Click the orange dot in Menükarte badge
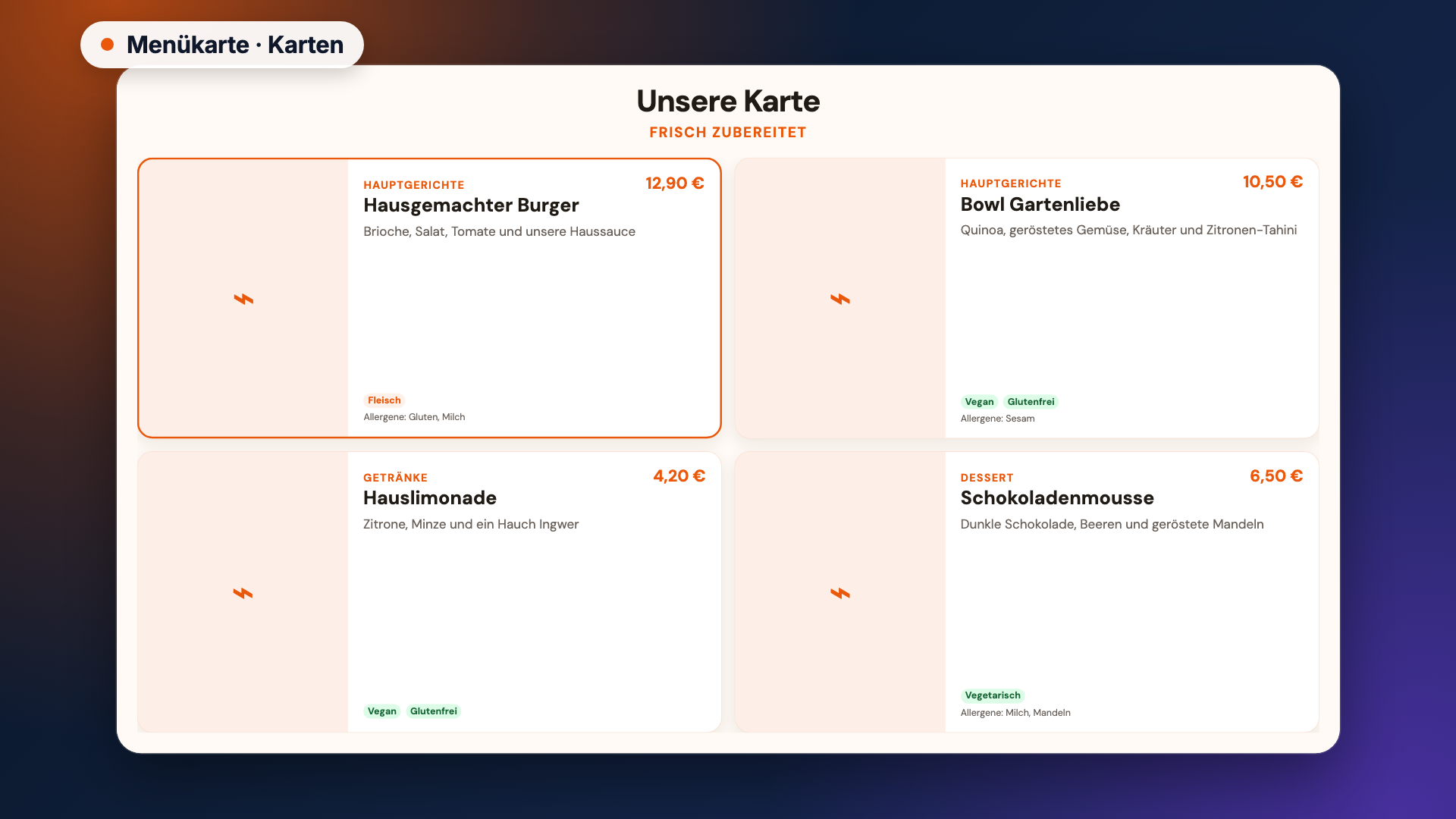1456x819 pixels. coord(108,45)
